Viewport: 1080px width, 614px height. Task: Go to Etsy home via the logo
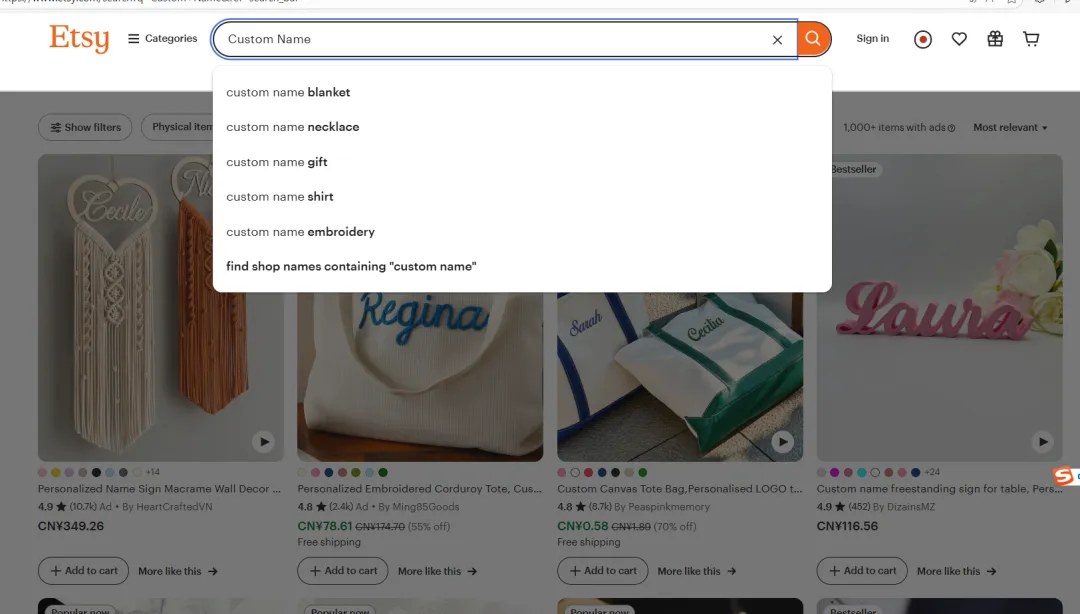click(x=79, y=39)
